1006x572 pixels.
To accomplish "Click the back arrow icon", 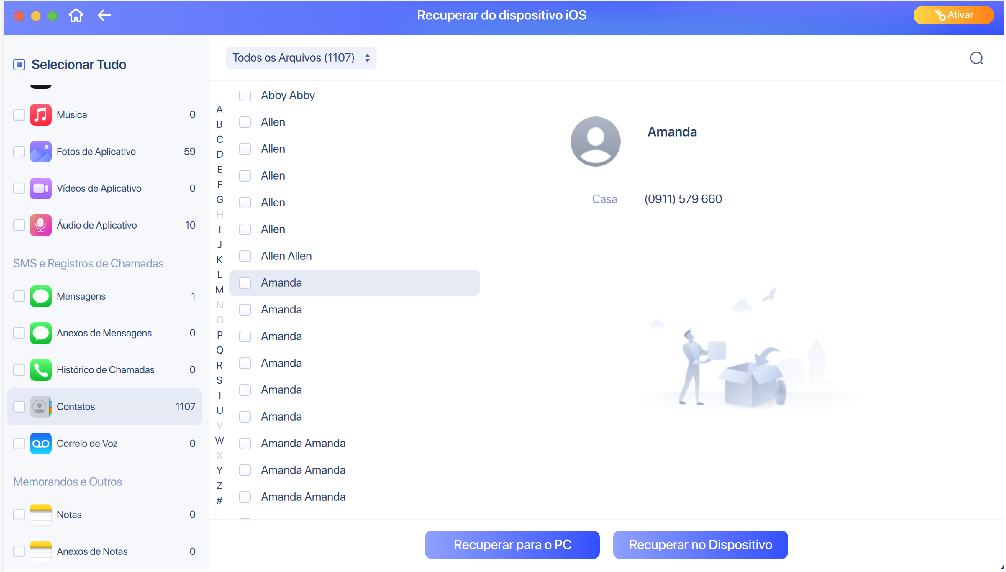I will click(105, 16).
